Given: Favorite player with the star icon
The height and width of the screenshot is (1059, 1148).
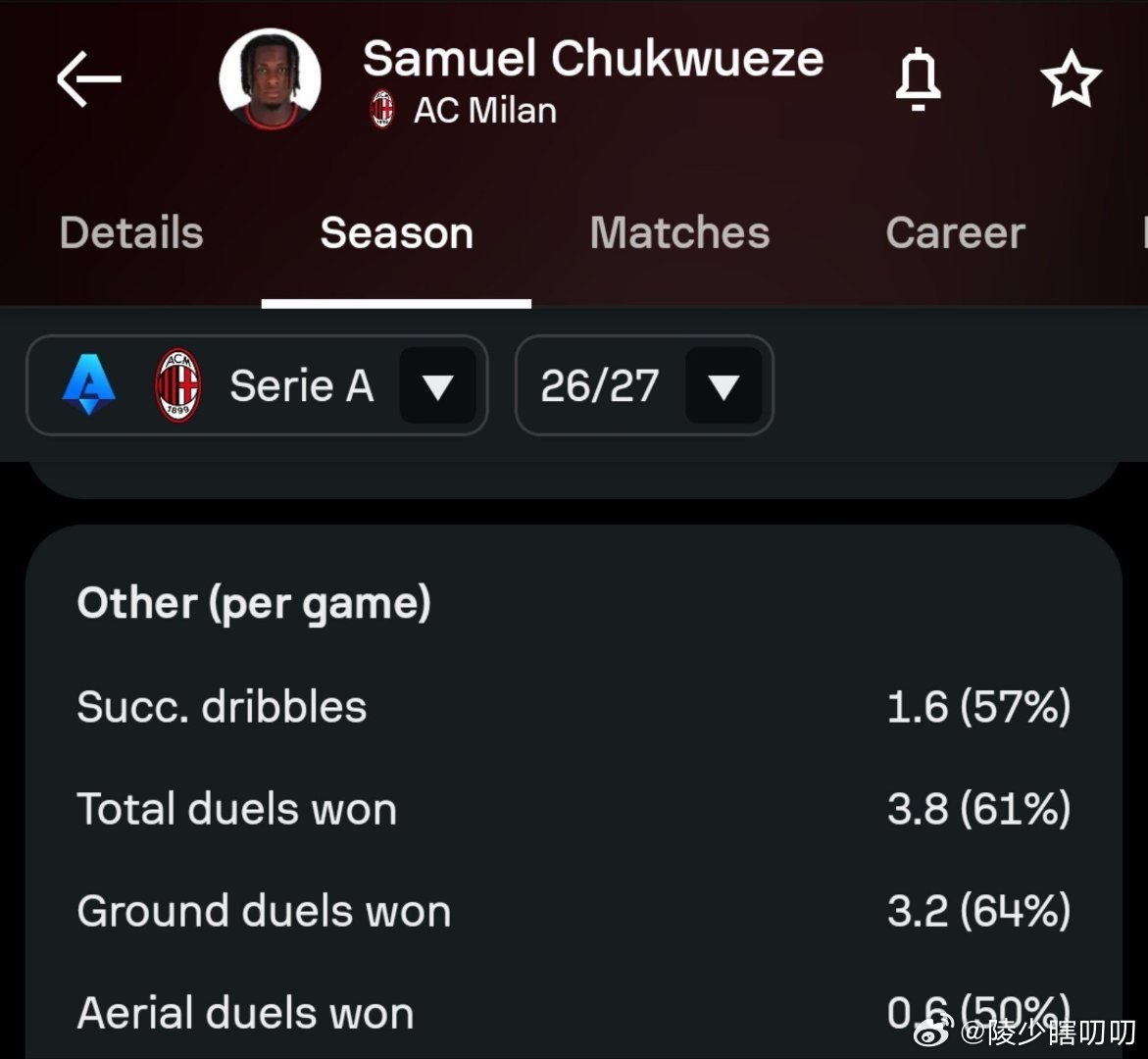Looking at the screenshot, I should coord(1071,79).
